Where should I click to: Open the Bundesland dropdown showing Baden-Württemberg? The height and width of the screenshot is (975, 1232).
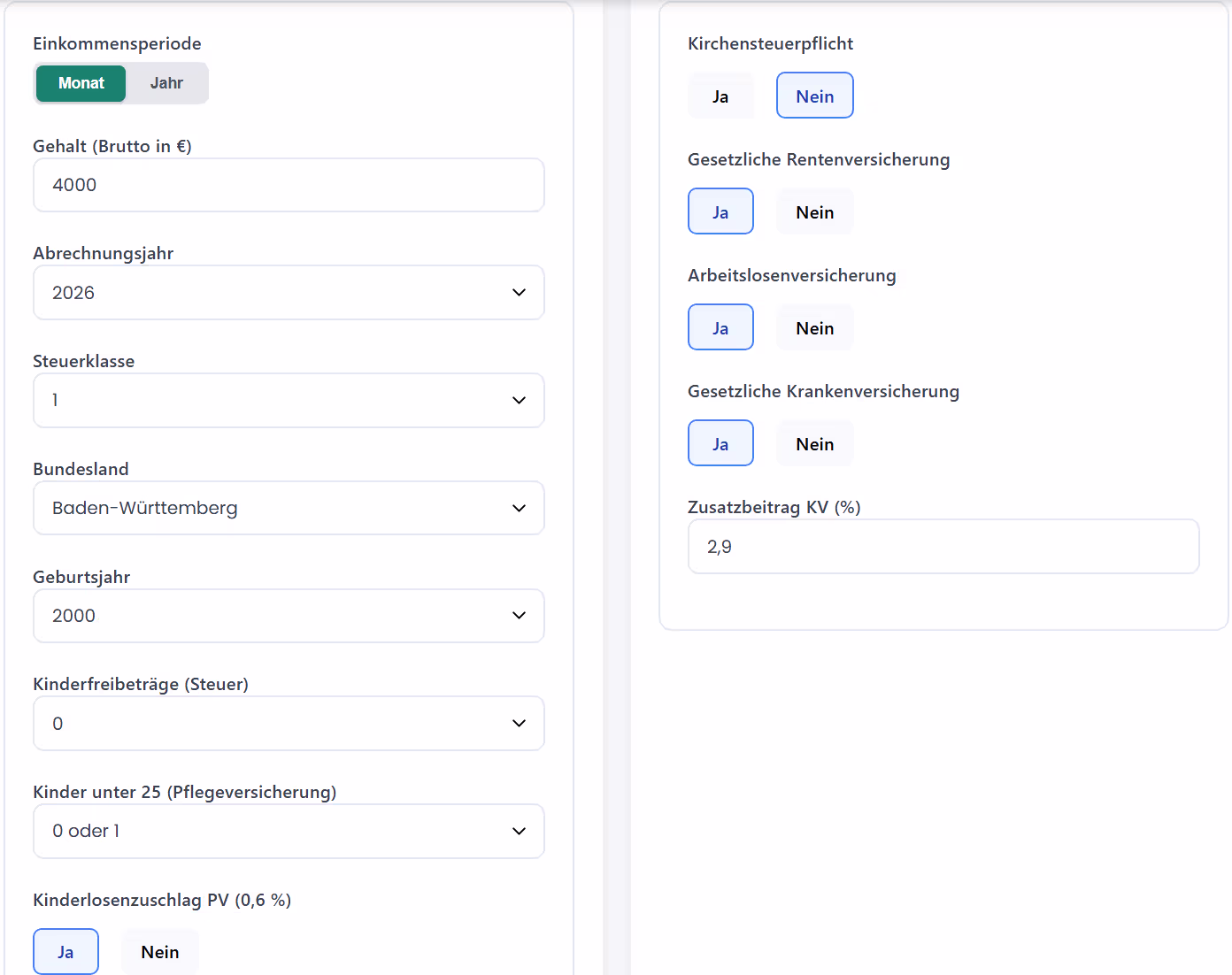[x=289, y=509]
